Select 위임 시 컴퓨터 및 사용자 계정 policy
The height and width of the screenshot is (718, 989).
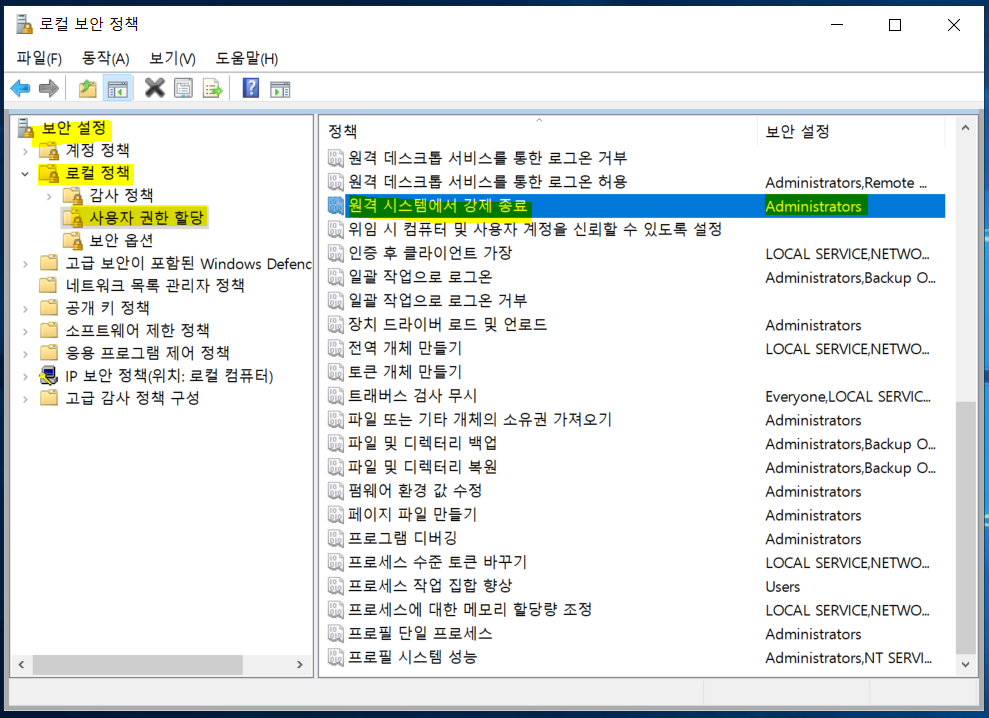point(535,229)
